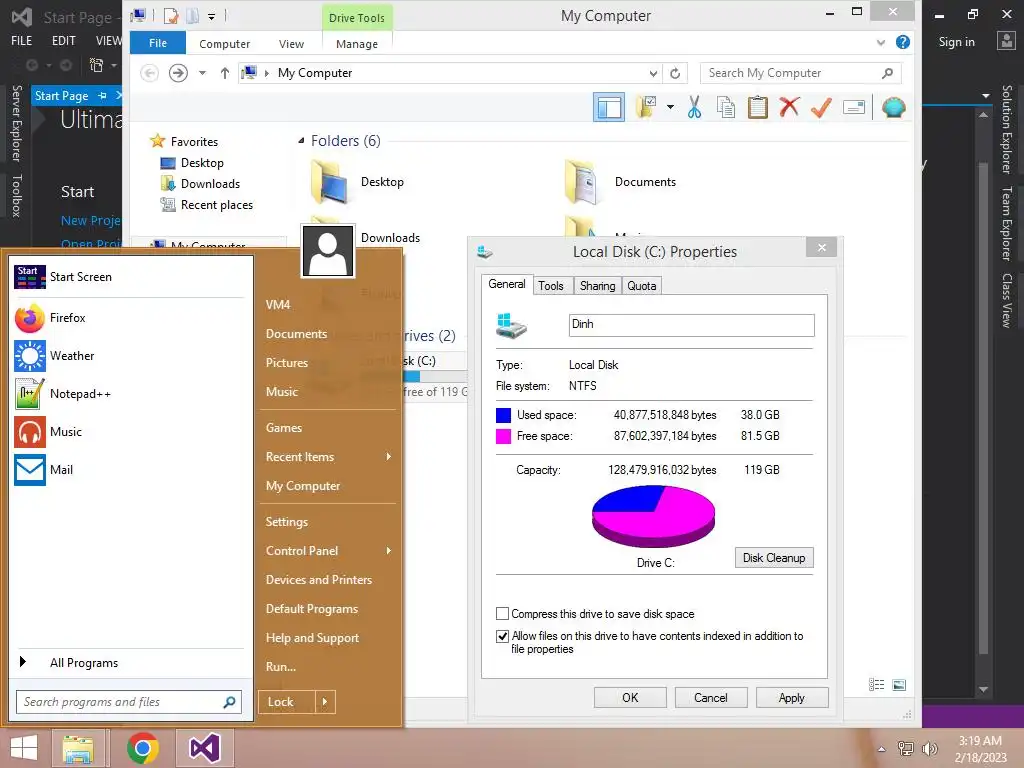Viewport: 1024px width, 768px height.
Task: Click the Drive C pie chart
Action: pos(654,517)
